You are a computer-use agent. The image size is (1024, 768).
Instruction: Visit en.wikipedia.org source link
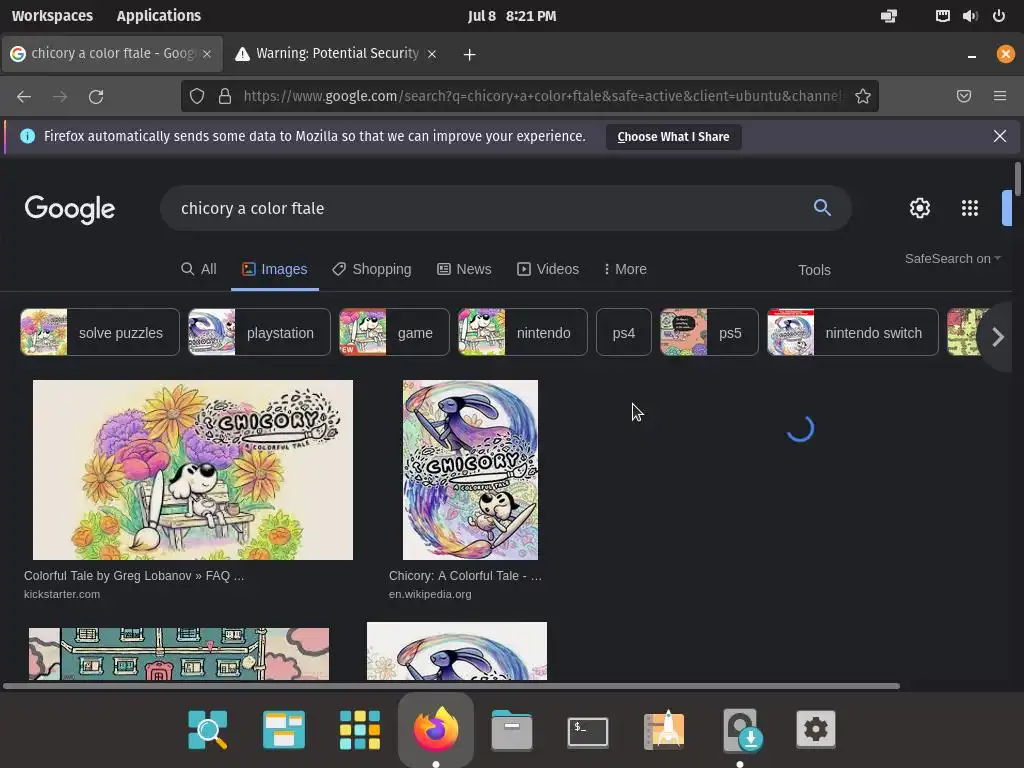point(430,594)
